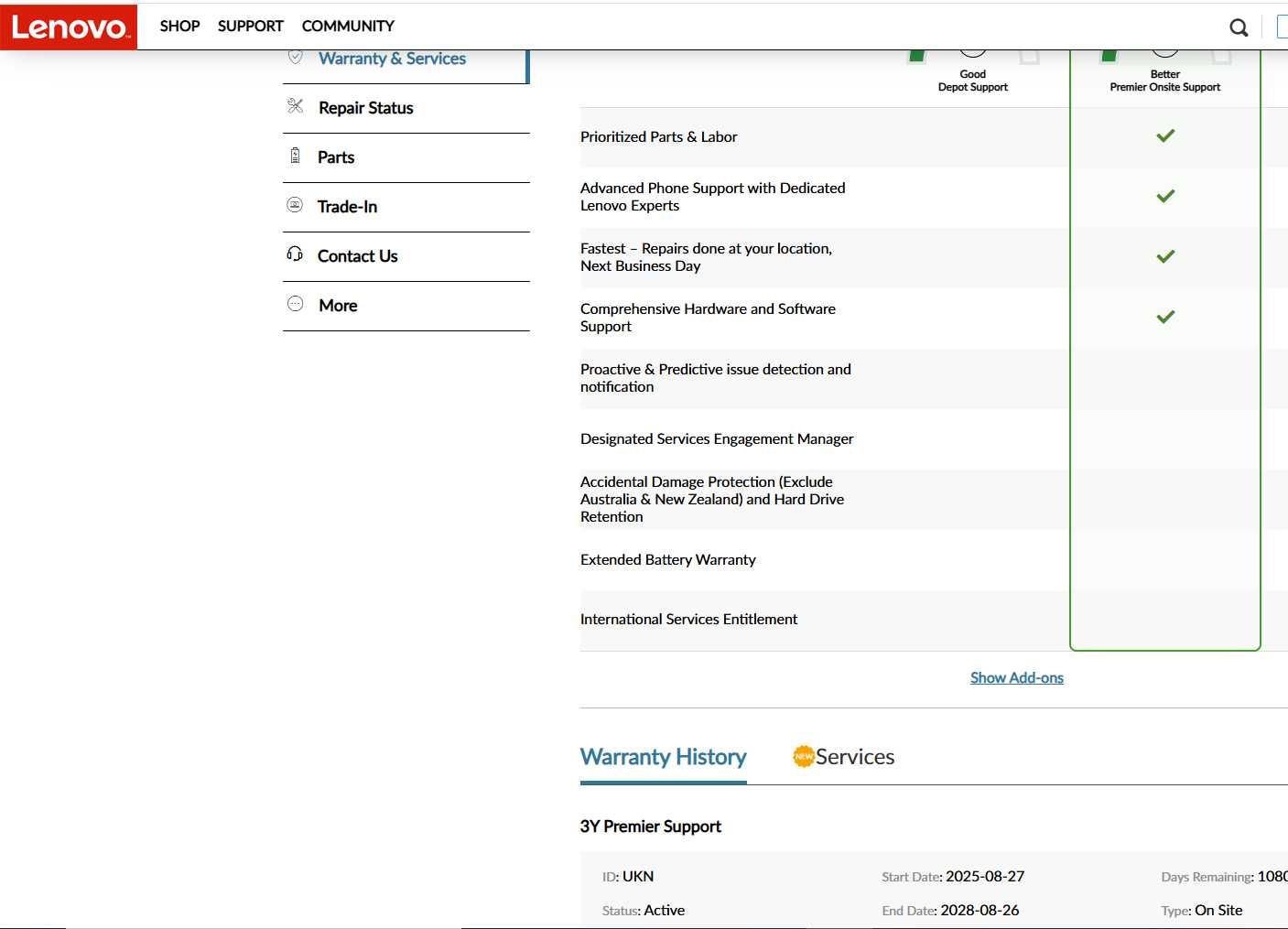The width and height of the screenshot is (1288, 929).
Task: Click Comprehensive Hardware and Software Support text
Action: tap(709, 318)
